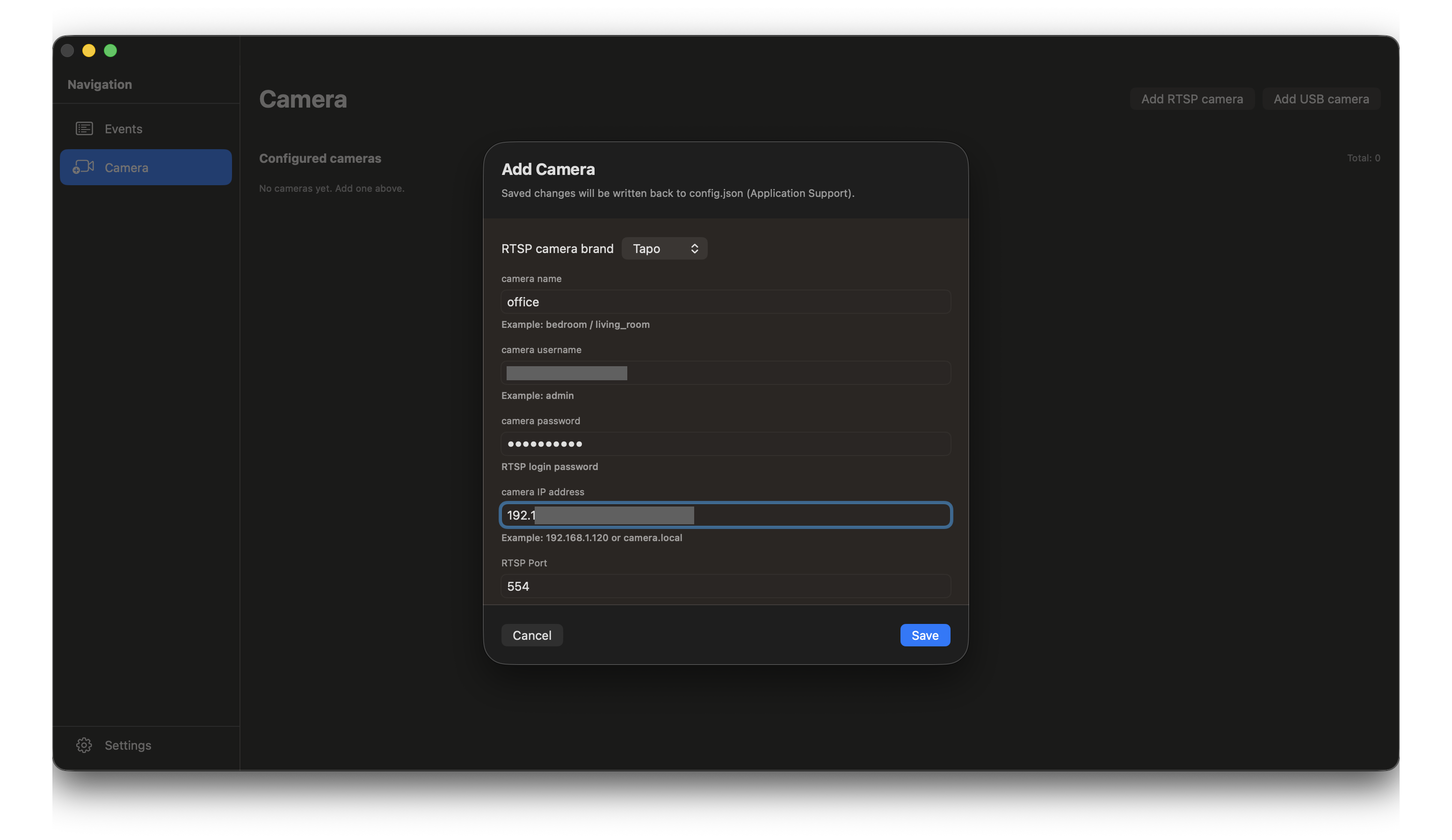This screenshot has width=1452, height=840.
Task: Switch to the Events section in Navigation
Action: [123, 129]
